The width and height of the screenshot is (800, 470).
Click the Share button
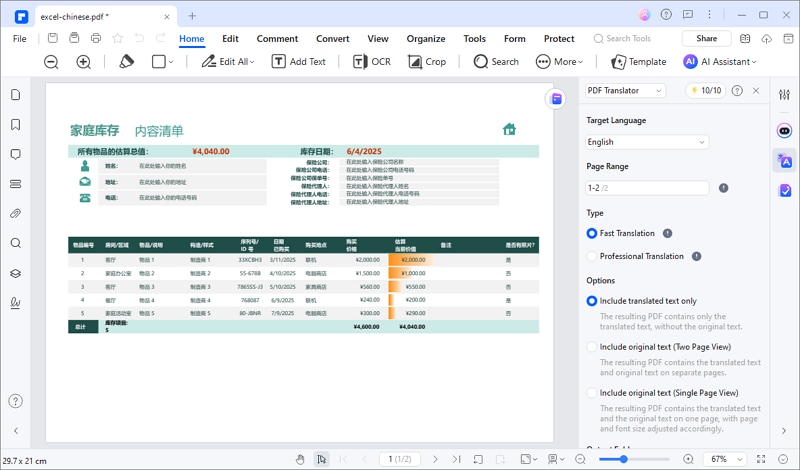(706, 38)
